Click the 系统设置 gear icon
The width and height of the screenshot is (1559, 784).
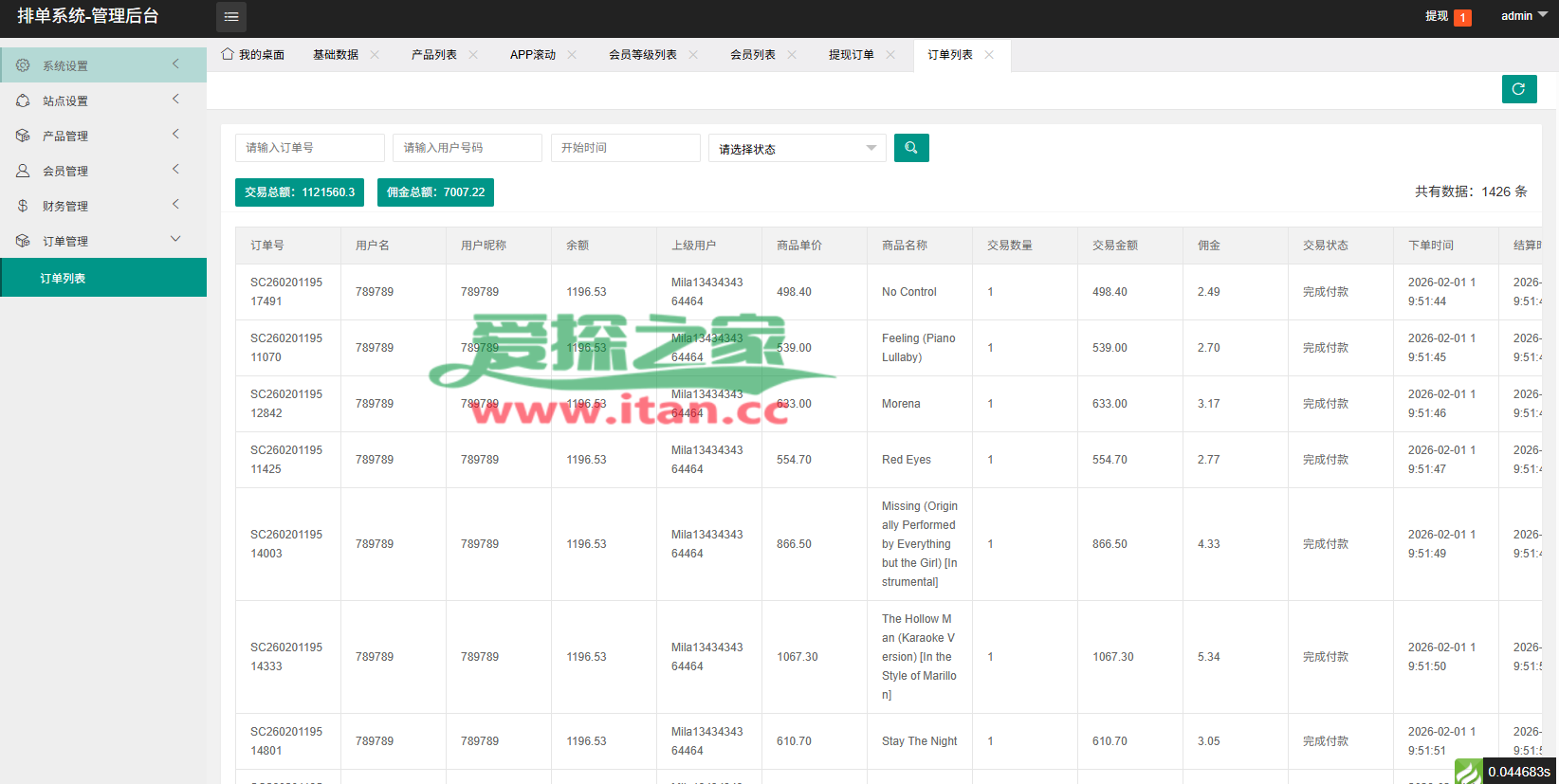pos(23,65)
